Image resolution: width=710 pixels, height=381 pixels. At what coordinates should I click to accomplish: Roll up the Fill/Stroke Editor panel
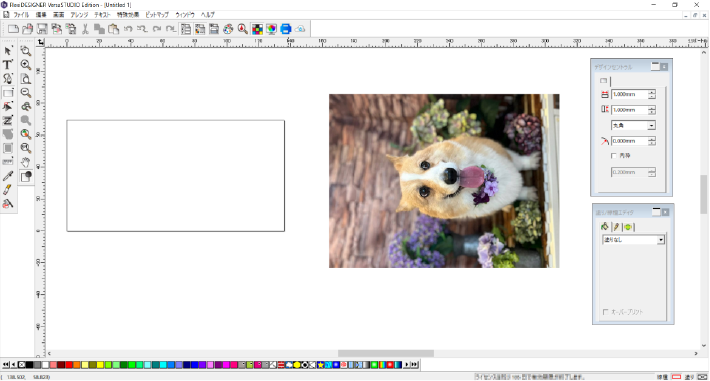pos(656,212)
